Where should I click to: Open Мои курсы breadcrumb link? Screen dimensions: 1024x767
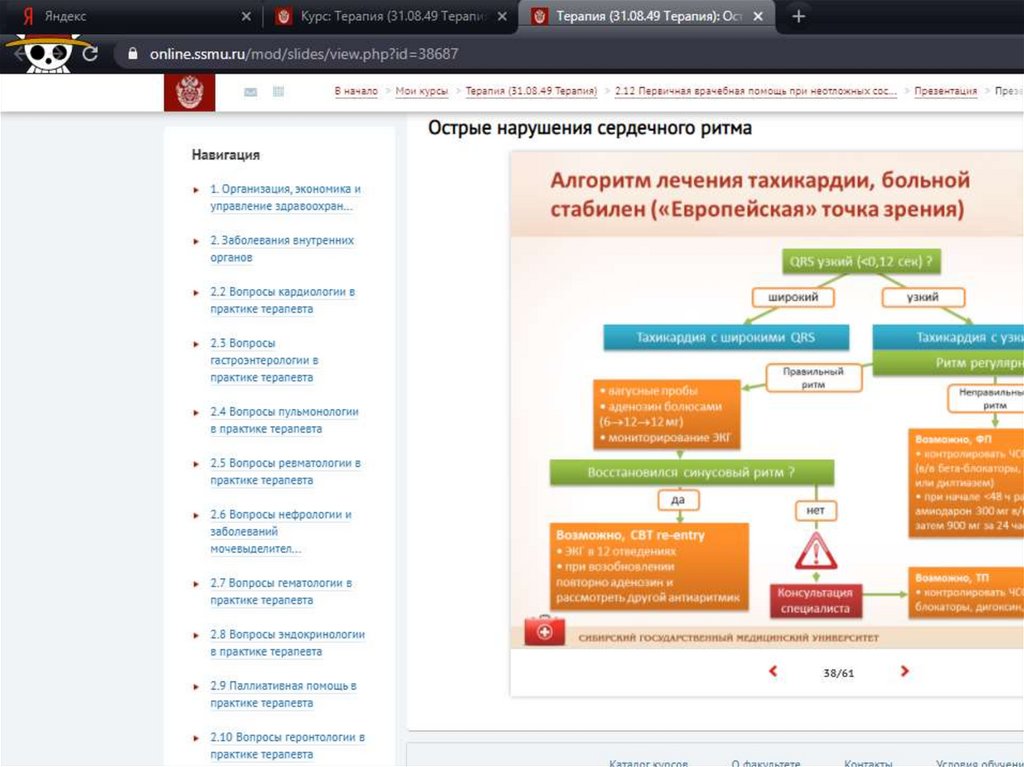(421, 91)
